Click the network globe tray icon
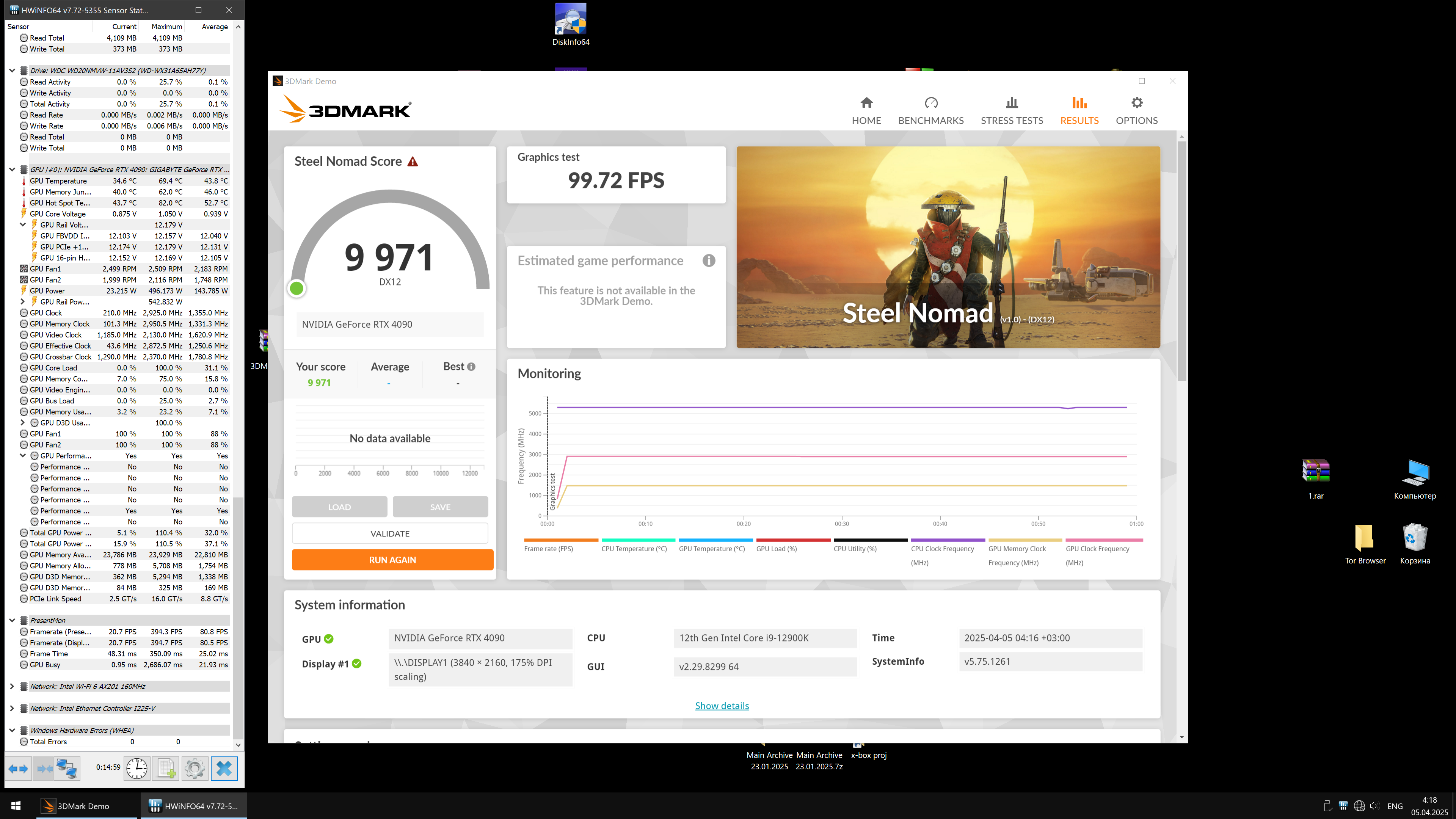Viewport: 1456px width, 819px height. pyautogui.click(x=1359, y=806)
